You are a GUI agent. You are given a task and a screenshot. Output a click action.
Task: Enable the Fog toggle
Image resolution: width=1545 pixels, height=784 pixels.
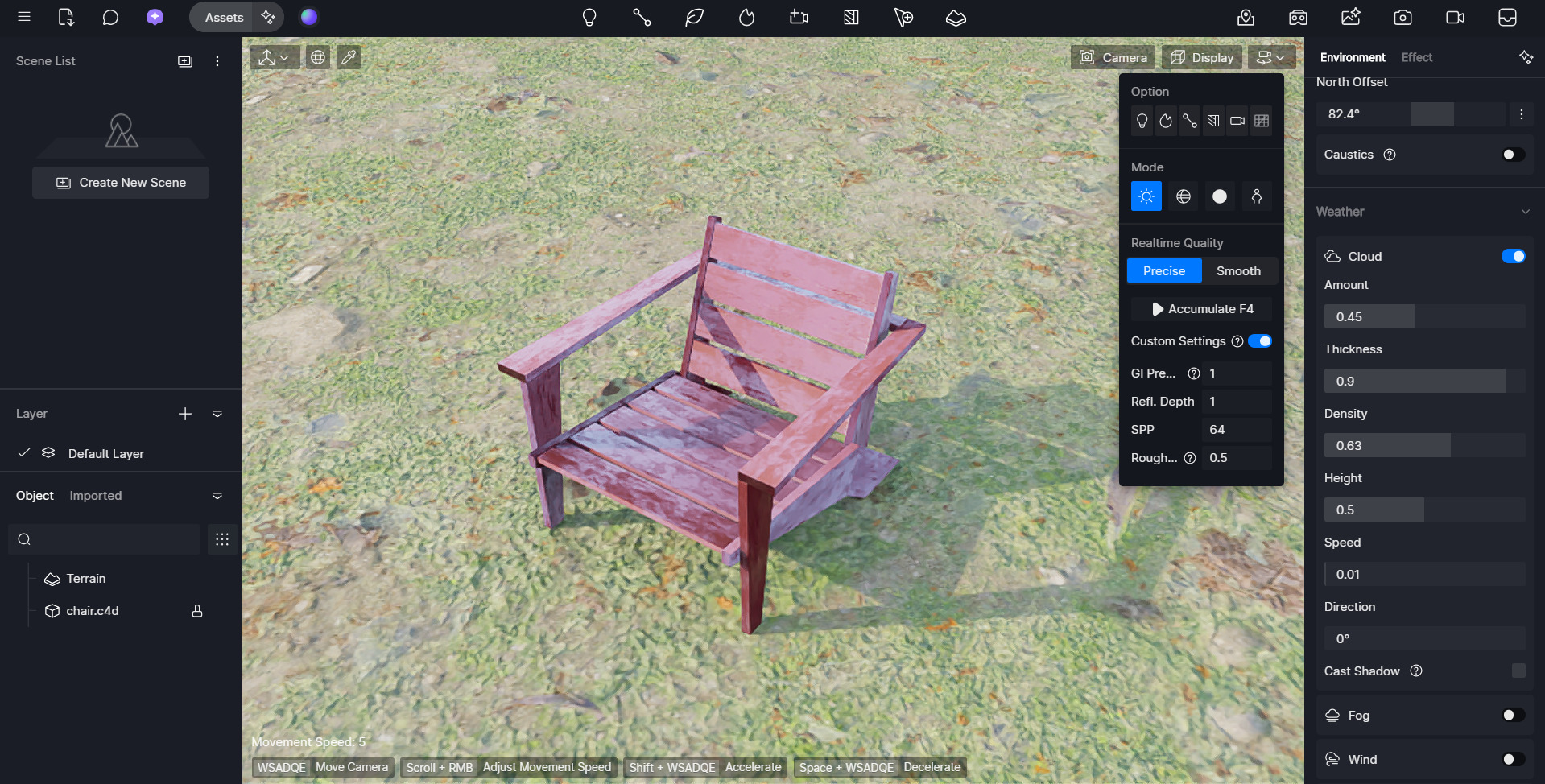tap(1513, 715)
